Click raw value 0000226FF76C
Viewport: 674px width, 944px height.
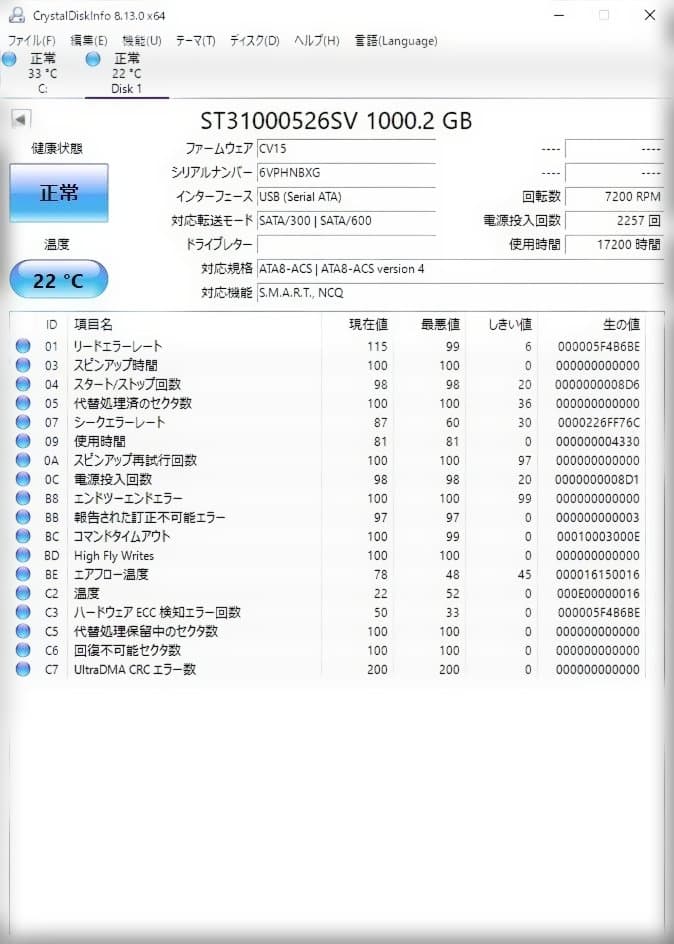coord(599,423)
